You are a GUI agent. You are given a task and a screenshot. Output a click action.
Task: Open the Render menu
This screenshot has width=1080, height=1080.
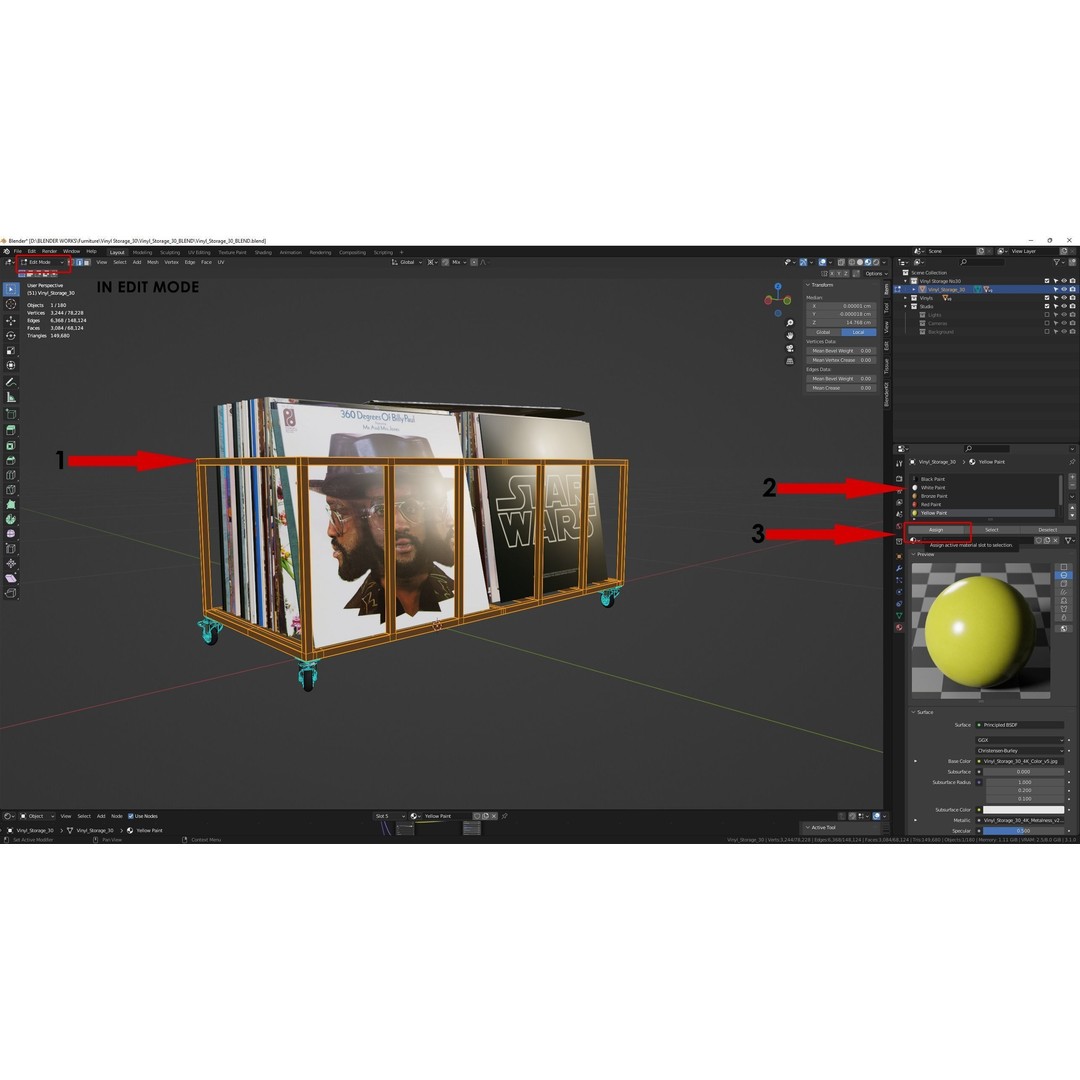50,251
